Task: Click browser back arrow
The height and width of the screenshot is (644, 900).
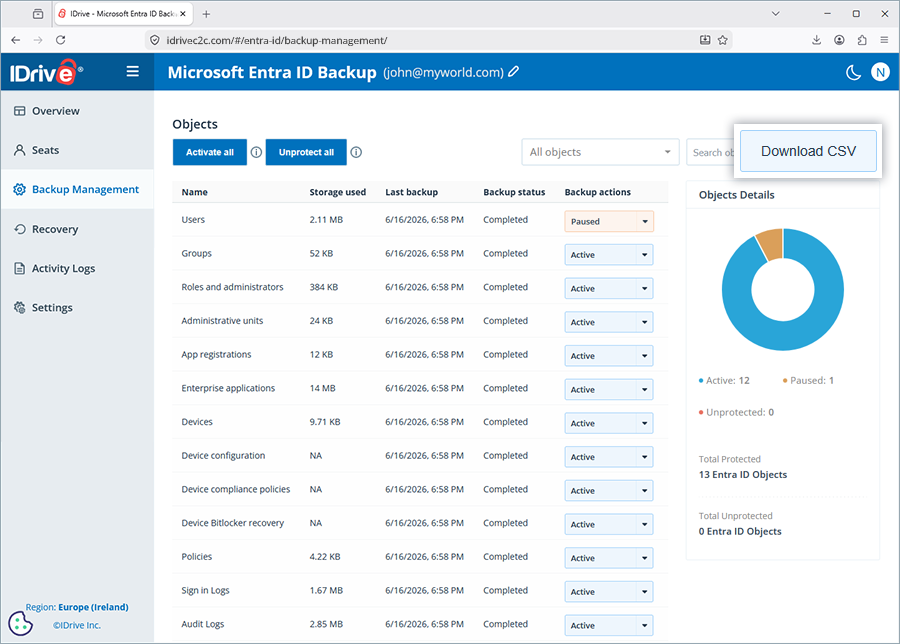Action: tap(15, 40)
